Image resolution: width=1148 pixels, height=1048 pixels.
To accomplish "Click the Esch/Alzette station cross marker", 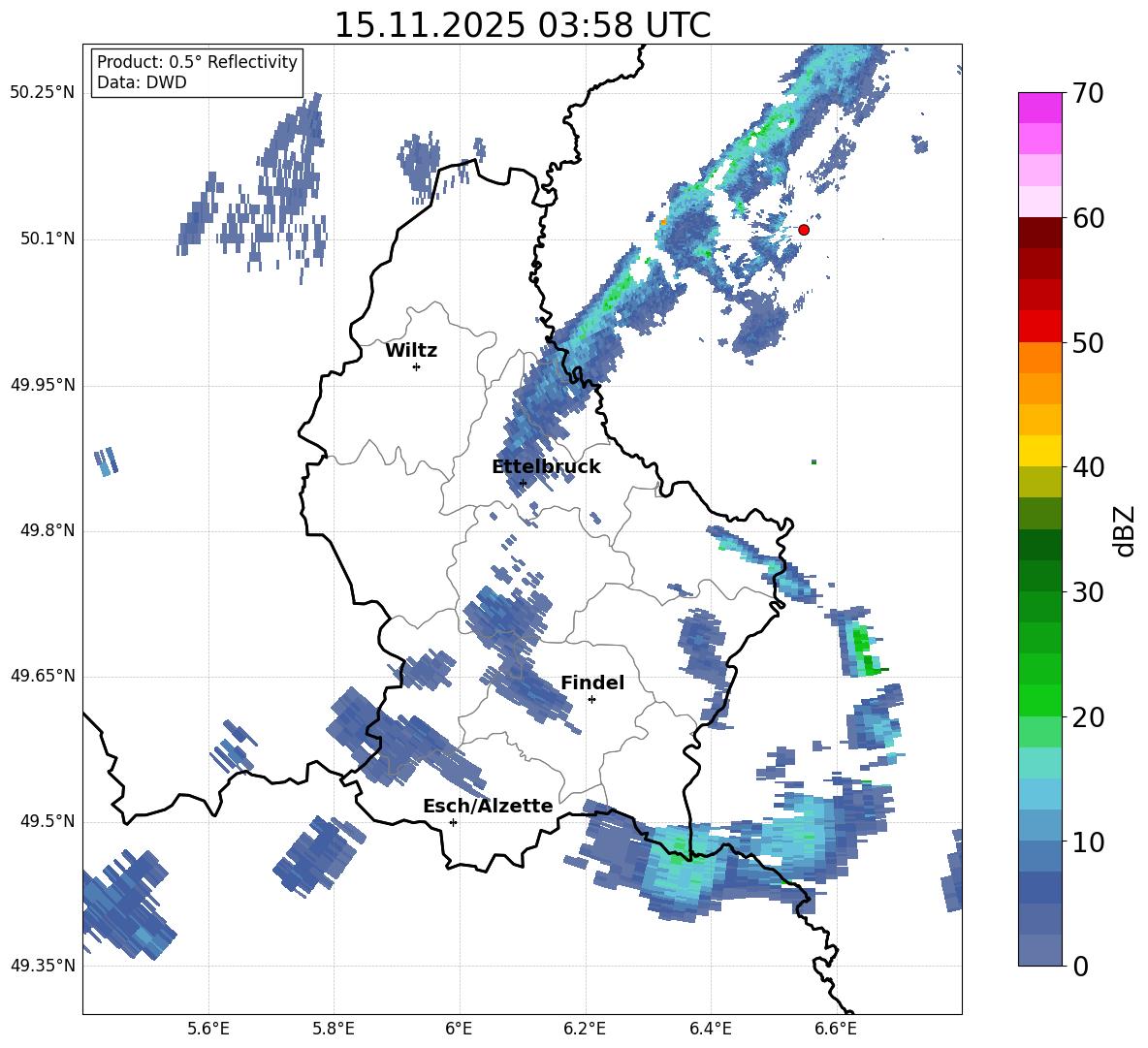I will 453,822.
